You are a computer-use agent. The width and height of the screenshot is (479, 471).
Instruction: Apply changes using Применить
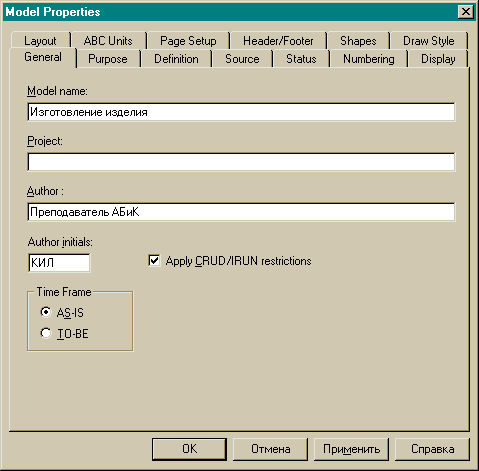tap(351, 449)
